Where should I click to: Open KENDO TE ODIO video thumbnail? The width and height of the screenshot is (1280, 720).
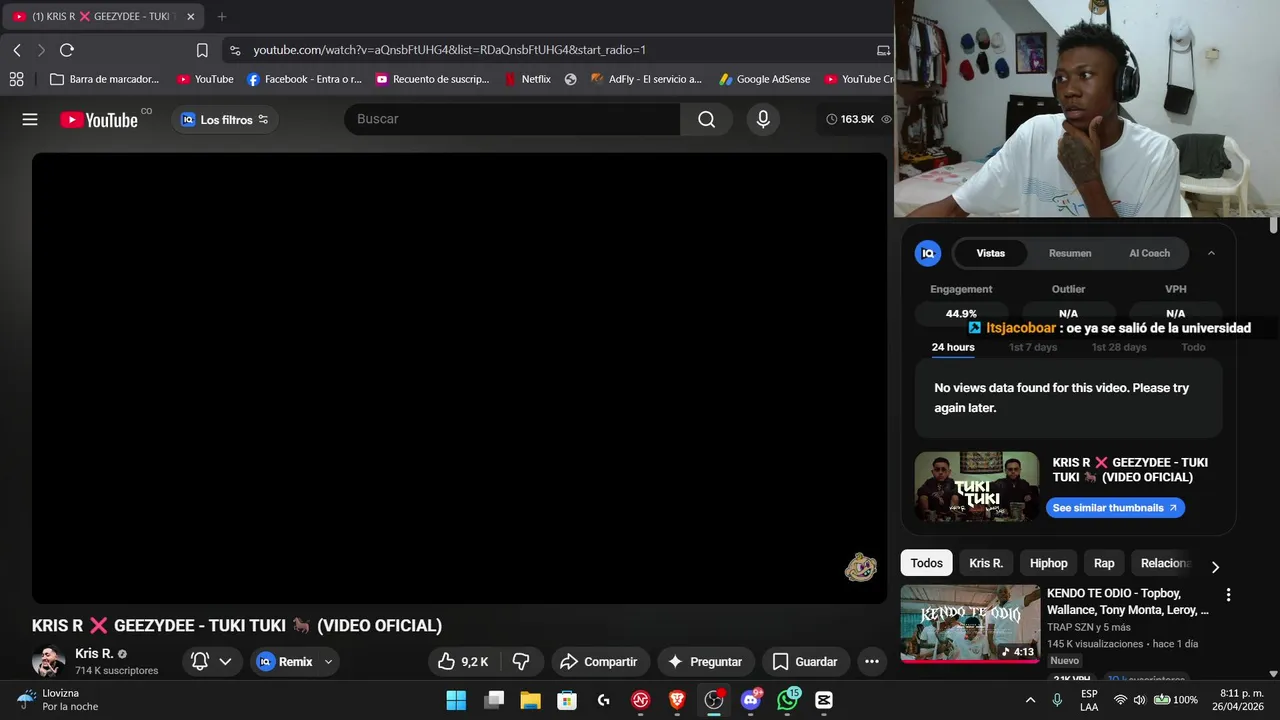coord(970,624)
